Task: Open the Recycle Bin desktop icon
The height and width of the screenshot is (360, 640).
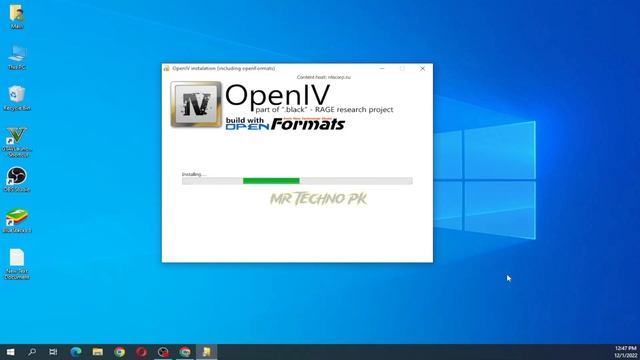Action: [x=17, y=98]
